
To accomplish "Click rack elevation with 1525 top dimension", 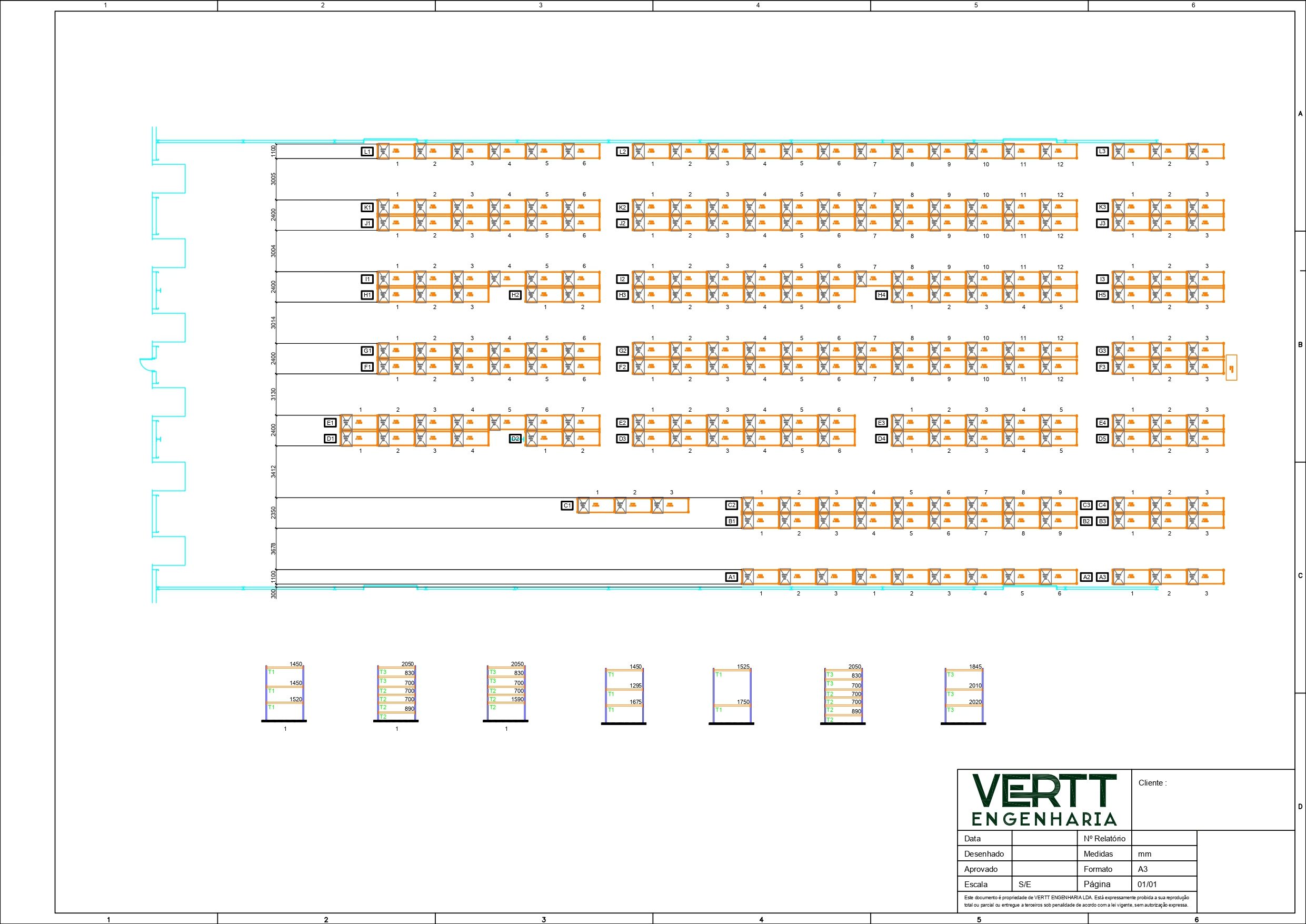I will 732,696.
